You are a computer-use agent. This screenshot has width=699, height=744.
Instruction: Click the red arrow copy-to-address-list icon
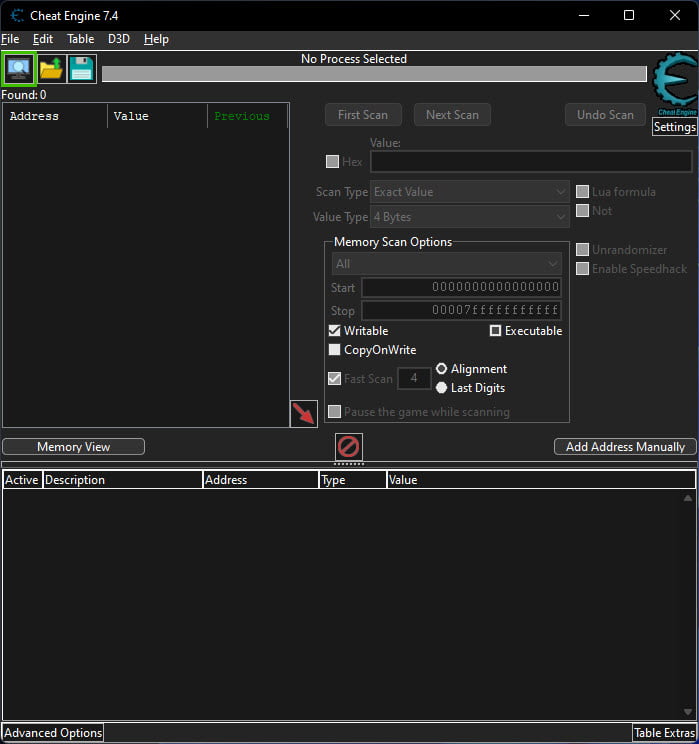click(x=304, y=414)
